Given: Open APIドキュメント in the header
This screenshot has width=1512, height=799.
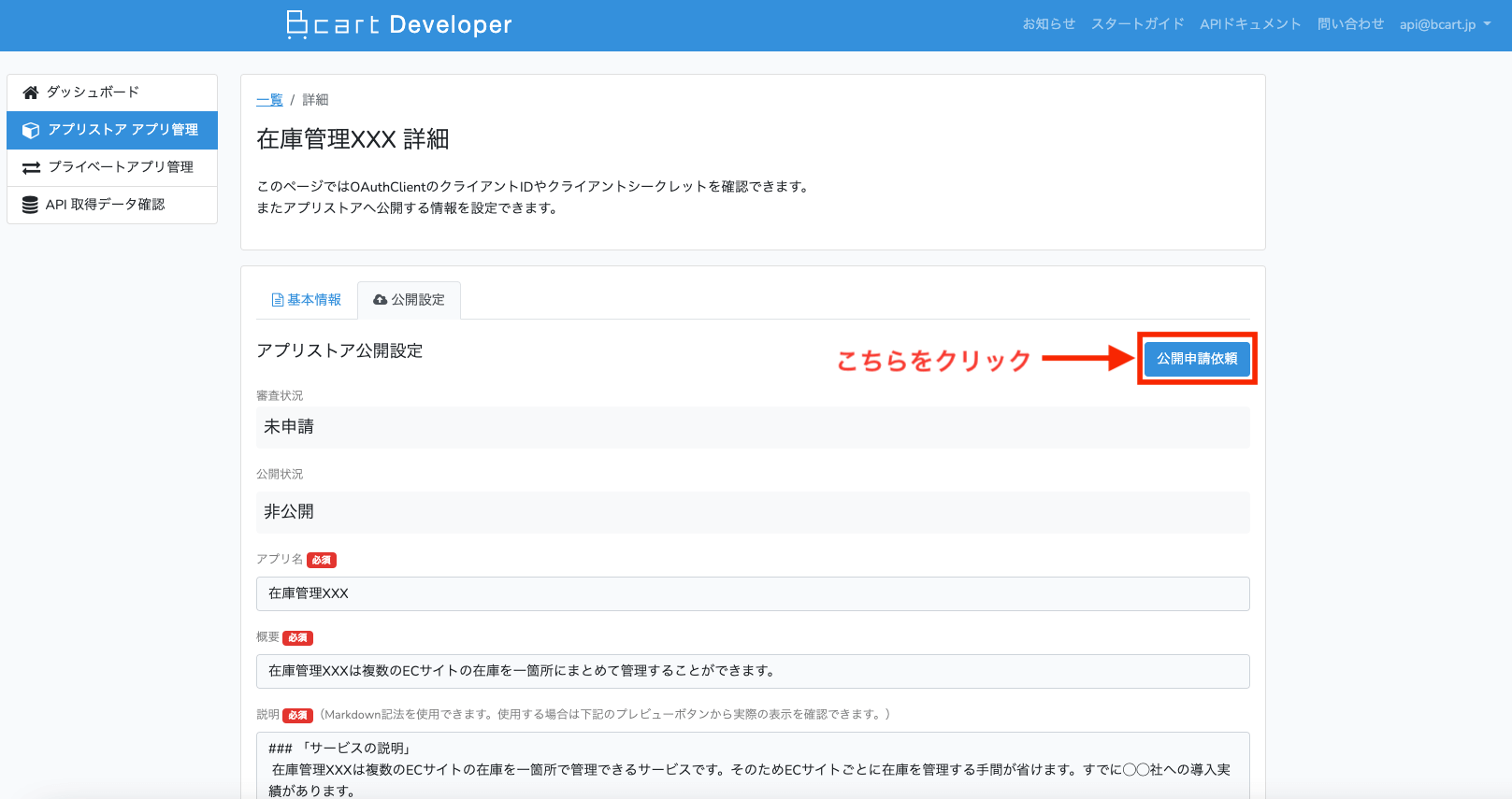Looking at the screenshot, I should tap(1250, 24).
